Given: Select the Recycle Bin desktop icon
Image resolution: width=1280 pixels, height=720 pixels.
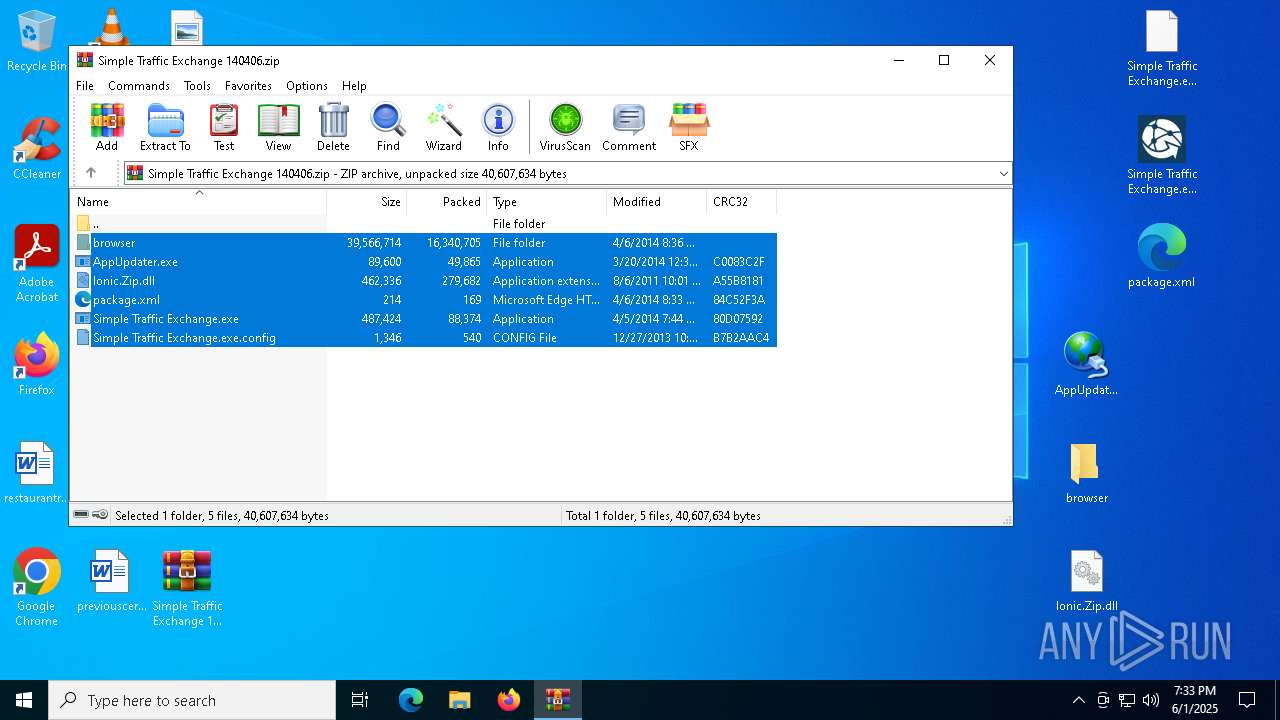Looking at the screenshot, I should tap(36, 42).
